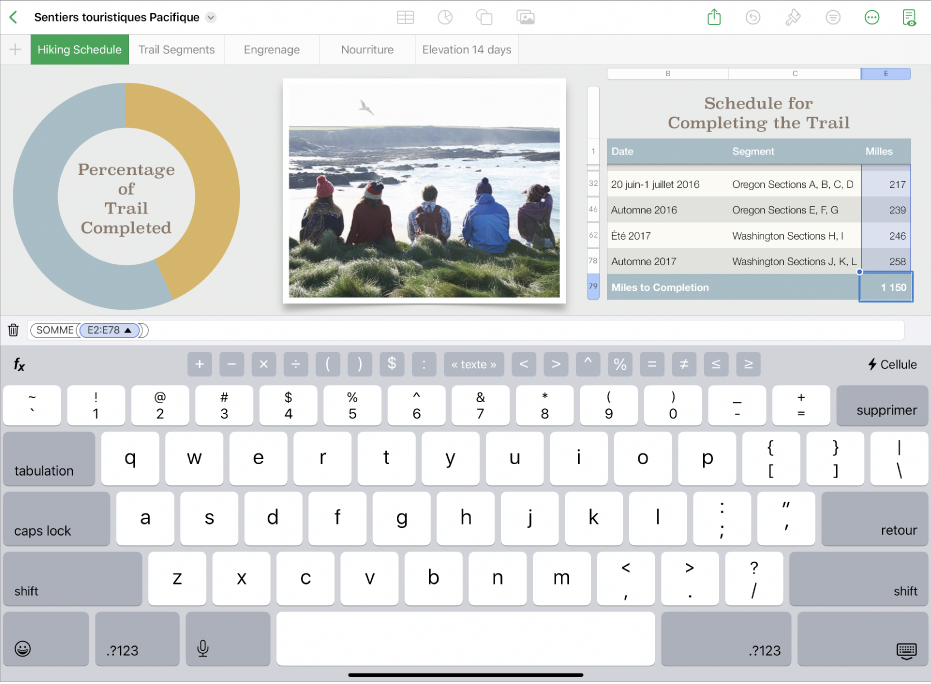The height and width of the screenshot is (684, 931).
Task: Select column E header
Action: pos(885,74)
